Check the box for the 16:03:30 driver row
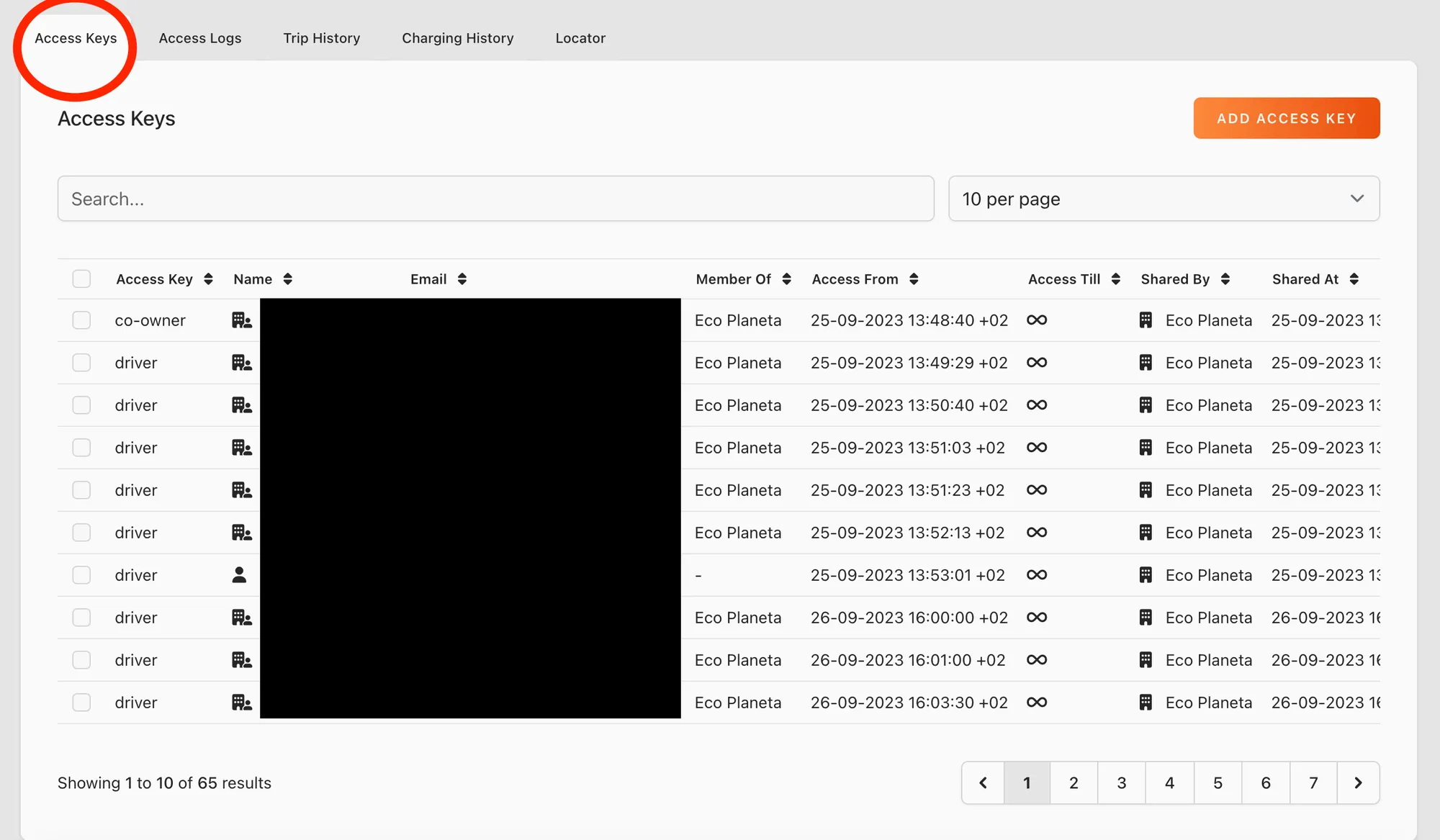The image size is (1440, 840). click(x=81, y=702)
